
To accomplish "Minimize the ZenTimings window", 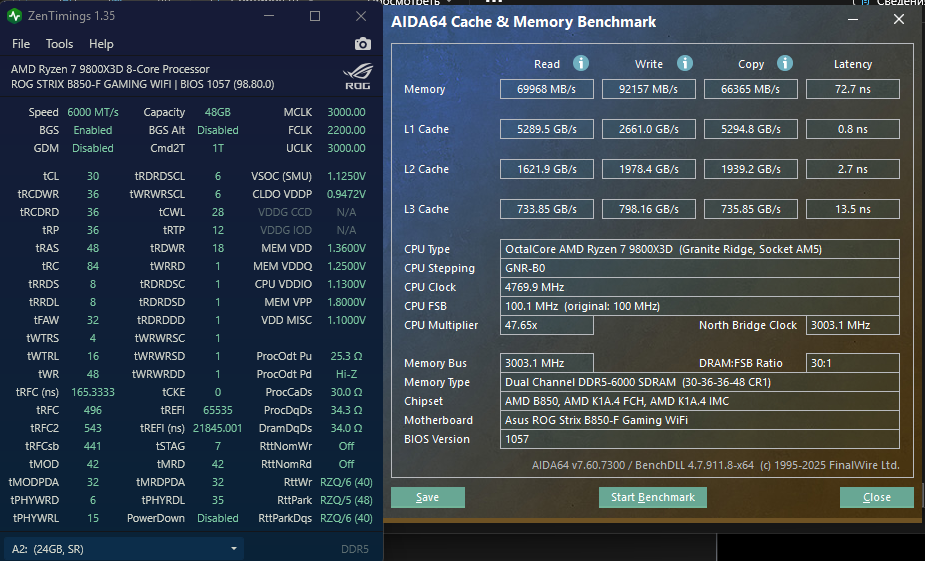I will point(269,16).
